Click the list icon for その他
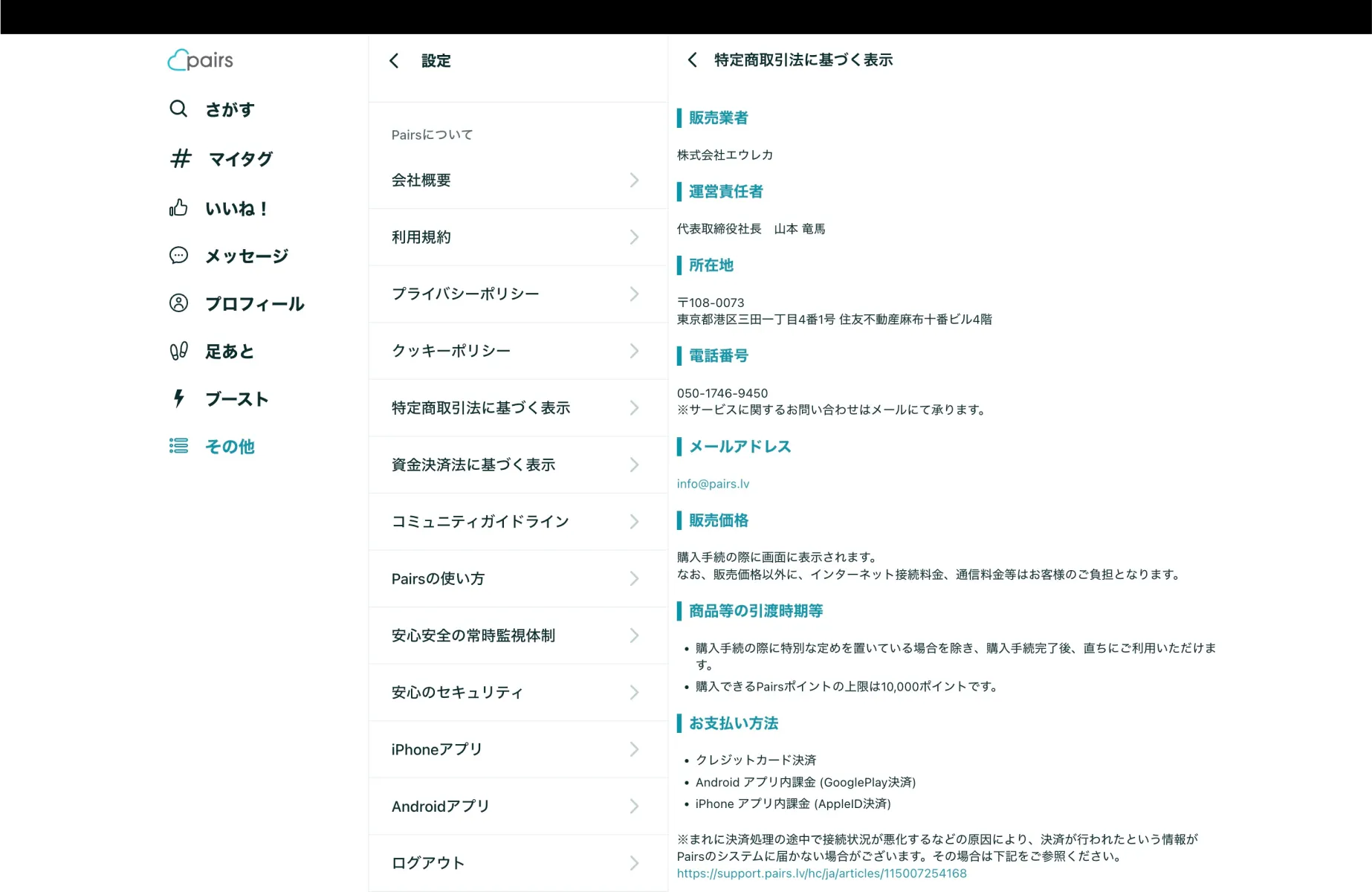 178,446
